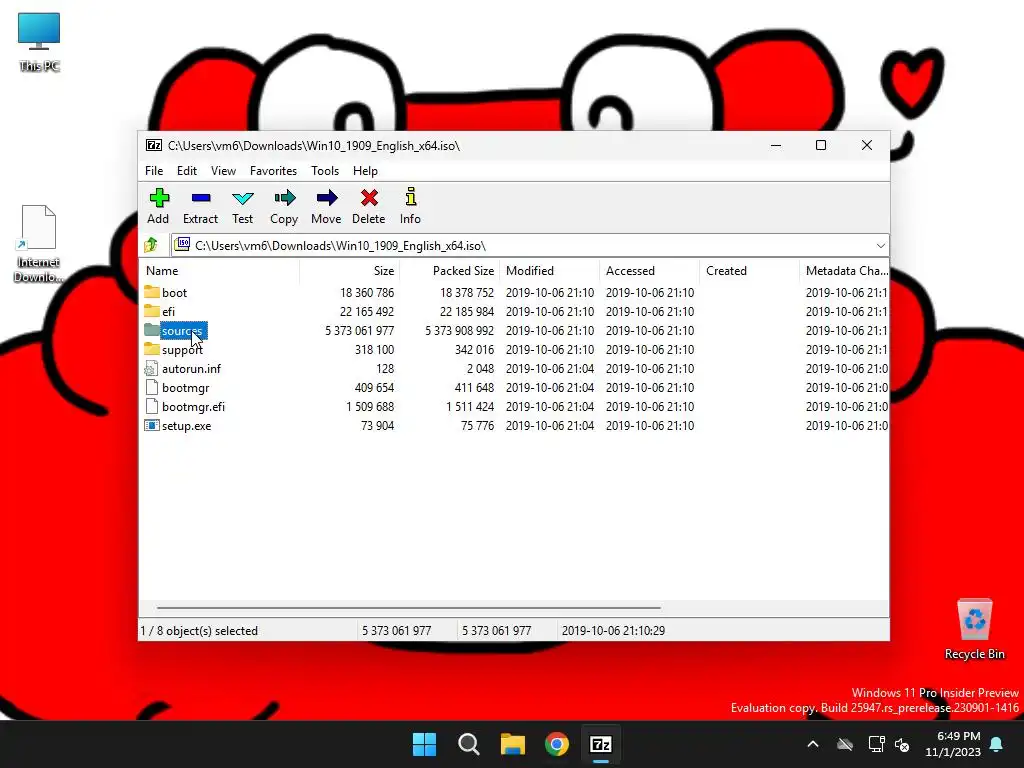Screen dimensions: 1024x768
Task: Sort by the Size column header
Action: 349,270
